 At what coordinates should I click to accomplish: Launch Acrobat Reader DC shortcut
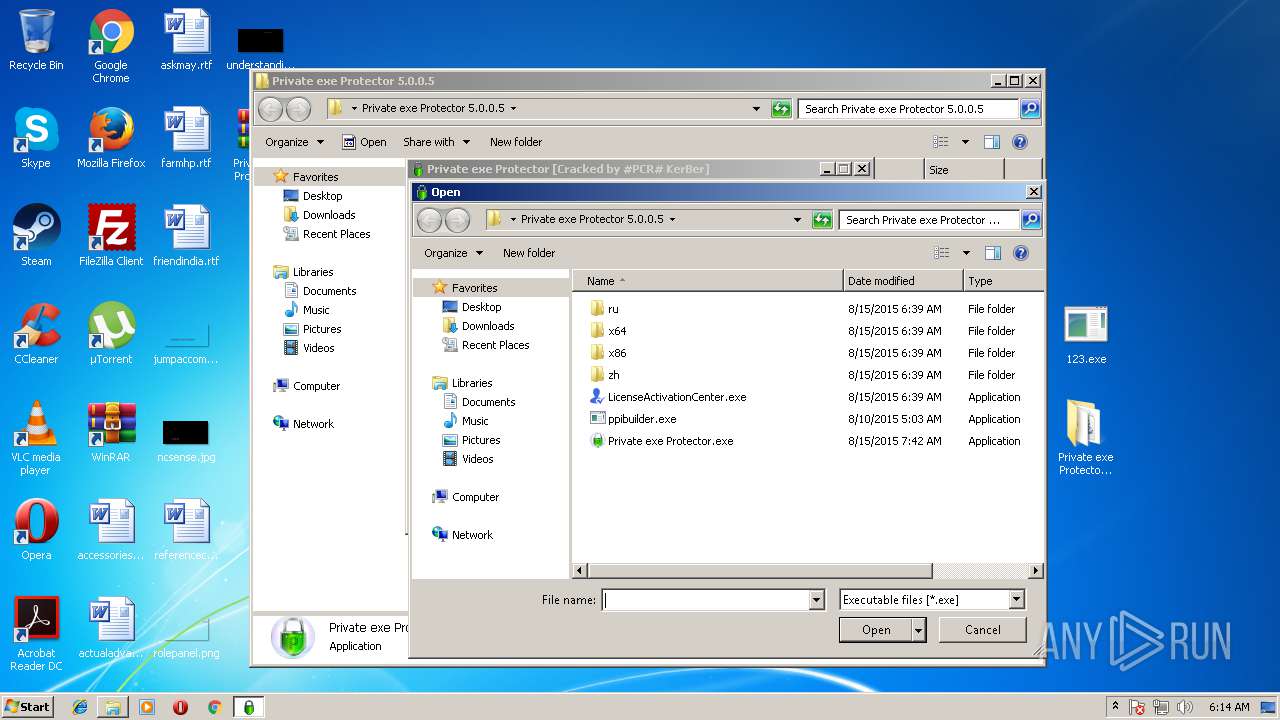click(x=36, y=634)
